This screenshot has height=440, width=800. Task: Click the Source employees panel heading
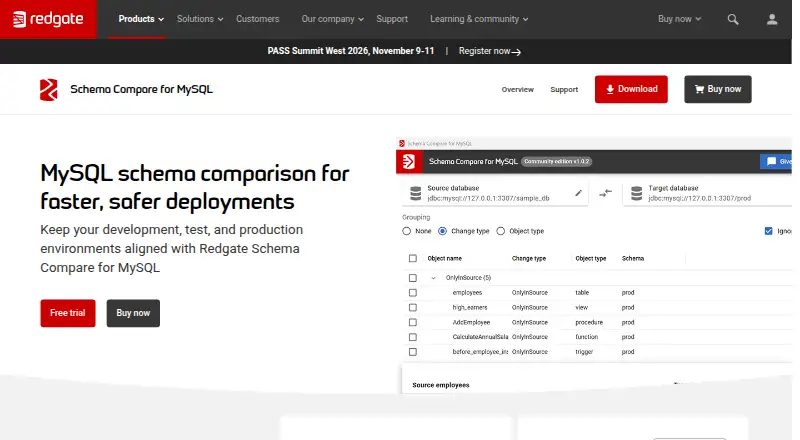pyautogui.click(x=440, y=385)
